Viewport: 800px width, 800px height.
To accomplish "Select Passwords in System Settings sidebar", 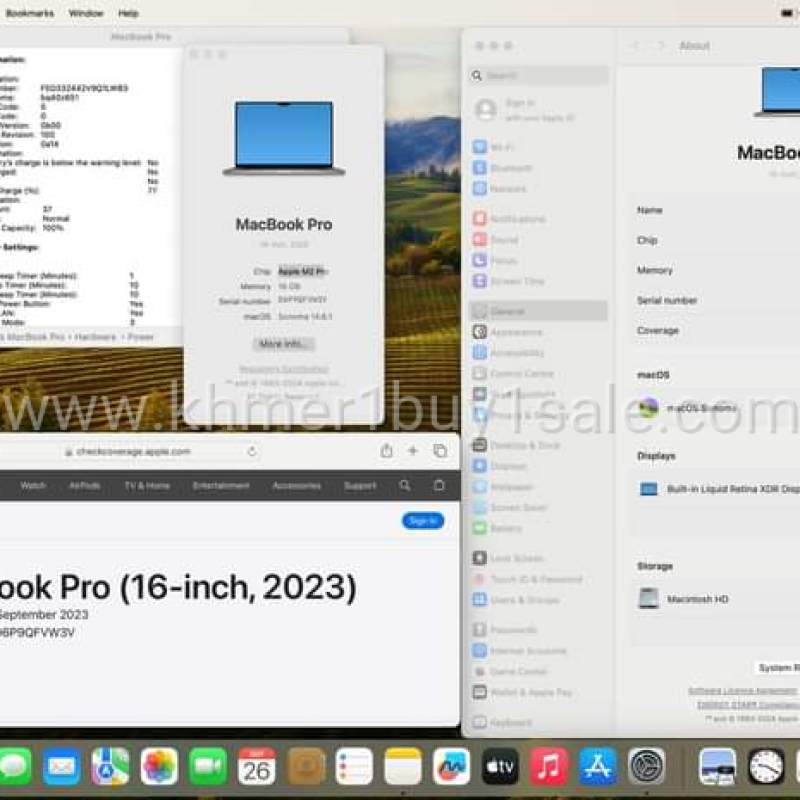I will pyautogui.click(x=538, y=630).
